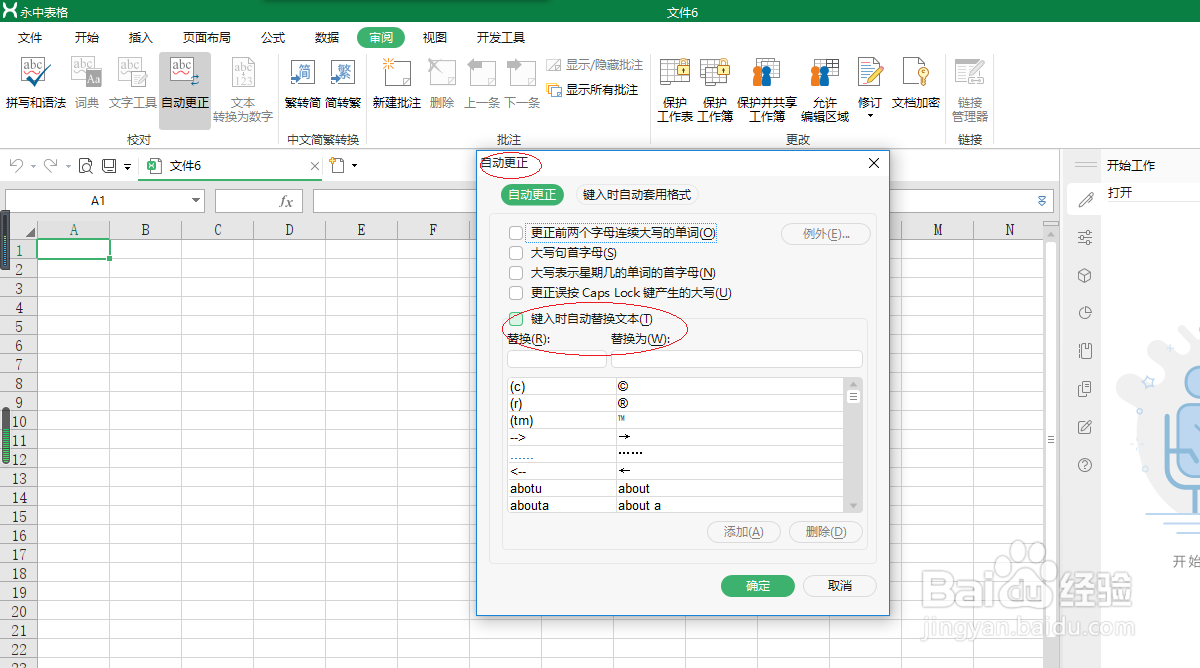Open the Name Box dropdown
The image size is (1200, 668).
pos(196,200)
